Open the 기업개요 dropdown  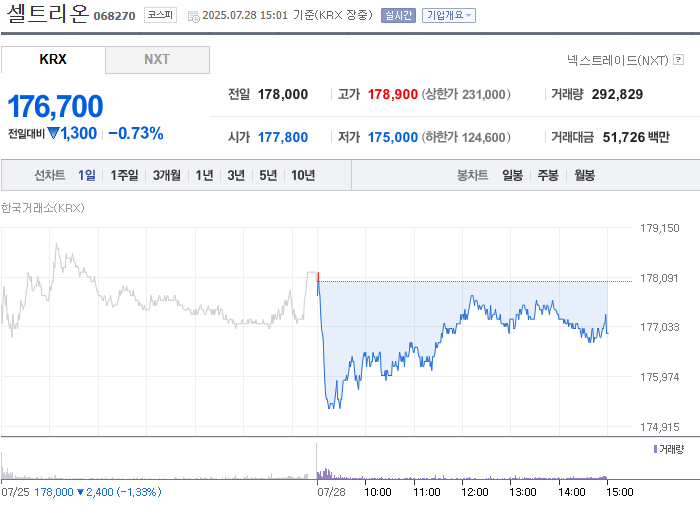click(449, 15)
